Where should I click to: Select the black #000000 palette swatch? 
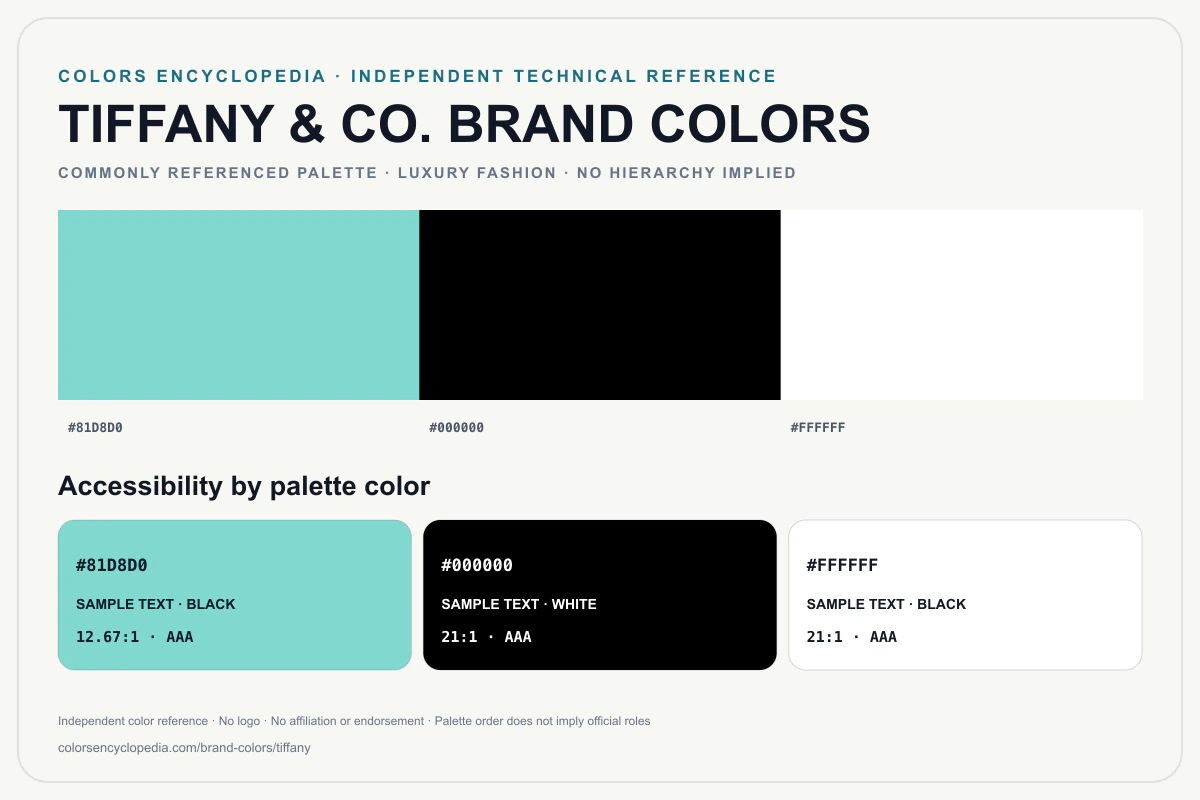pyautogui.click(x=600, y=305)
